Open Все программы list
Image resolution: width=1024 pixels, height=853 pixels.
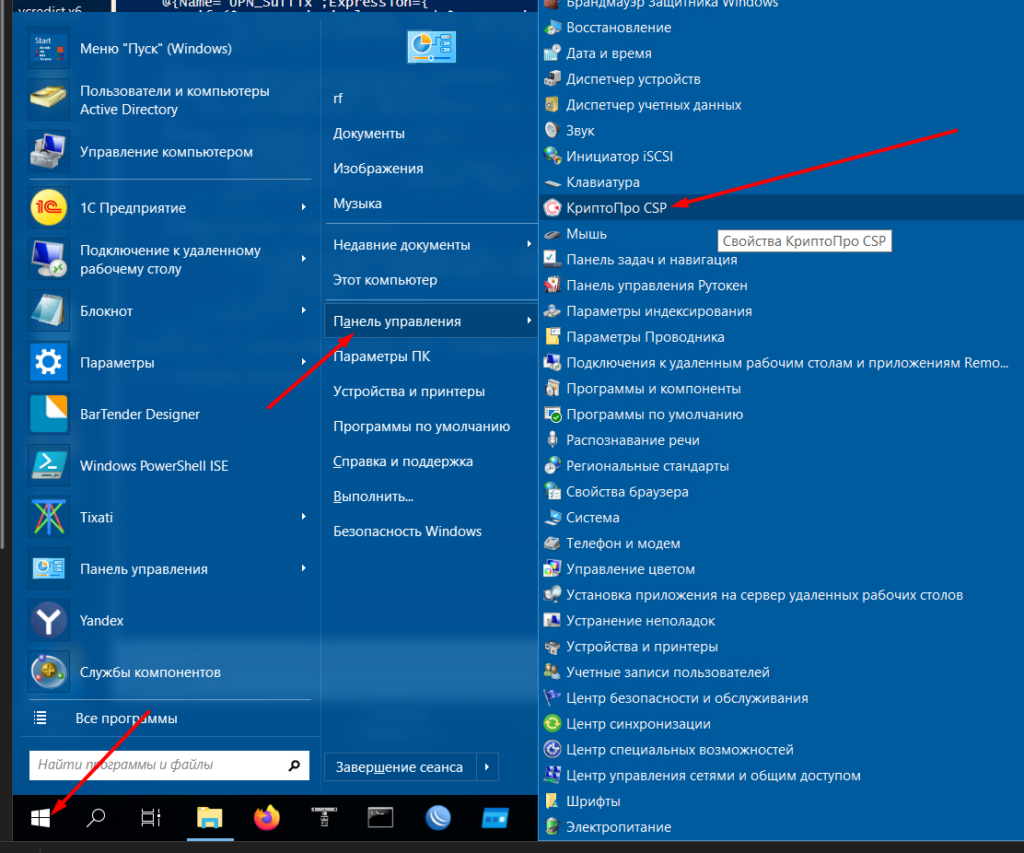click(126, 718)
